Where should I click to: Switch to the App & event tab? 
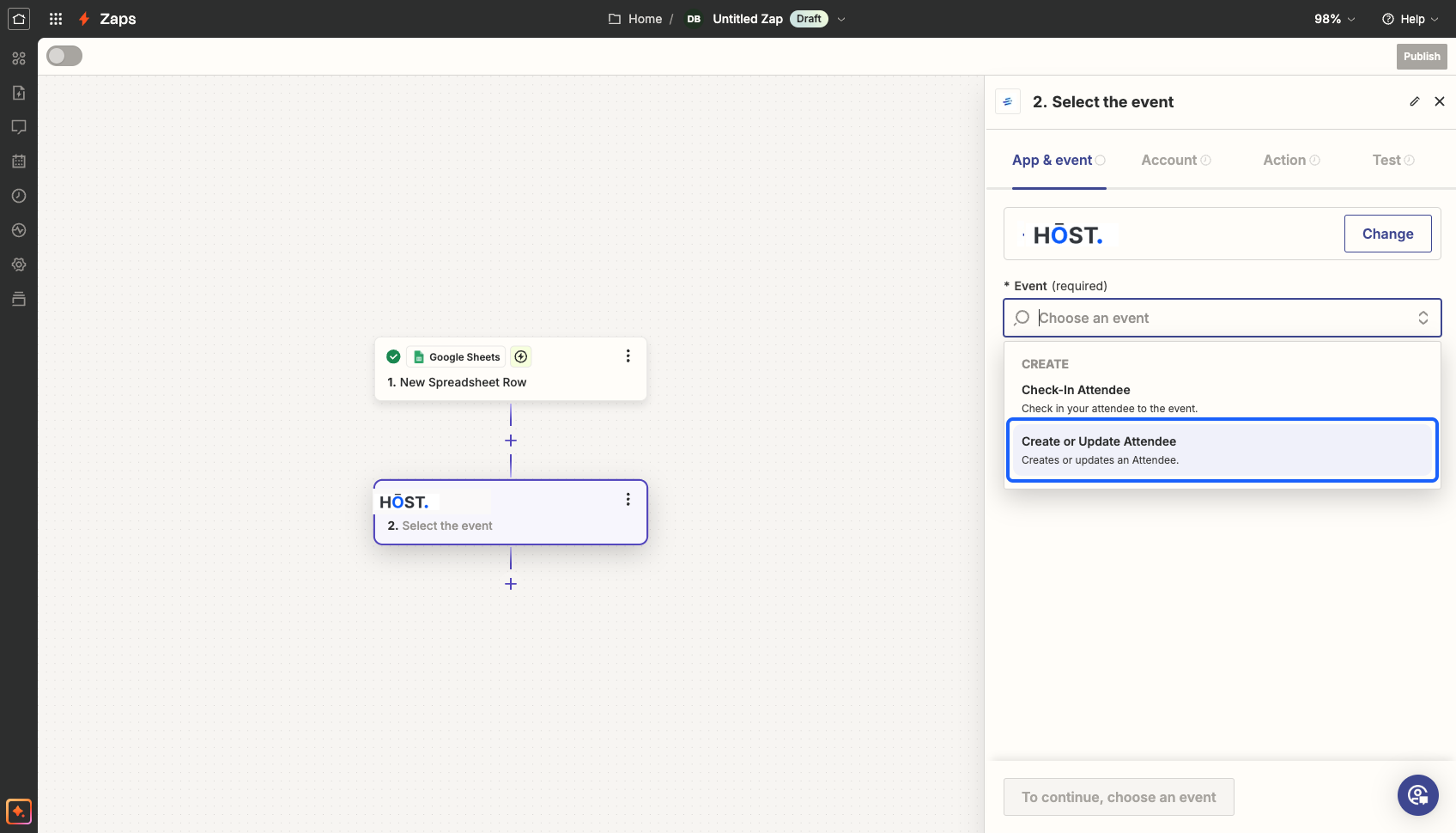pos(1059,160)
